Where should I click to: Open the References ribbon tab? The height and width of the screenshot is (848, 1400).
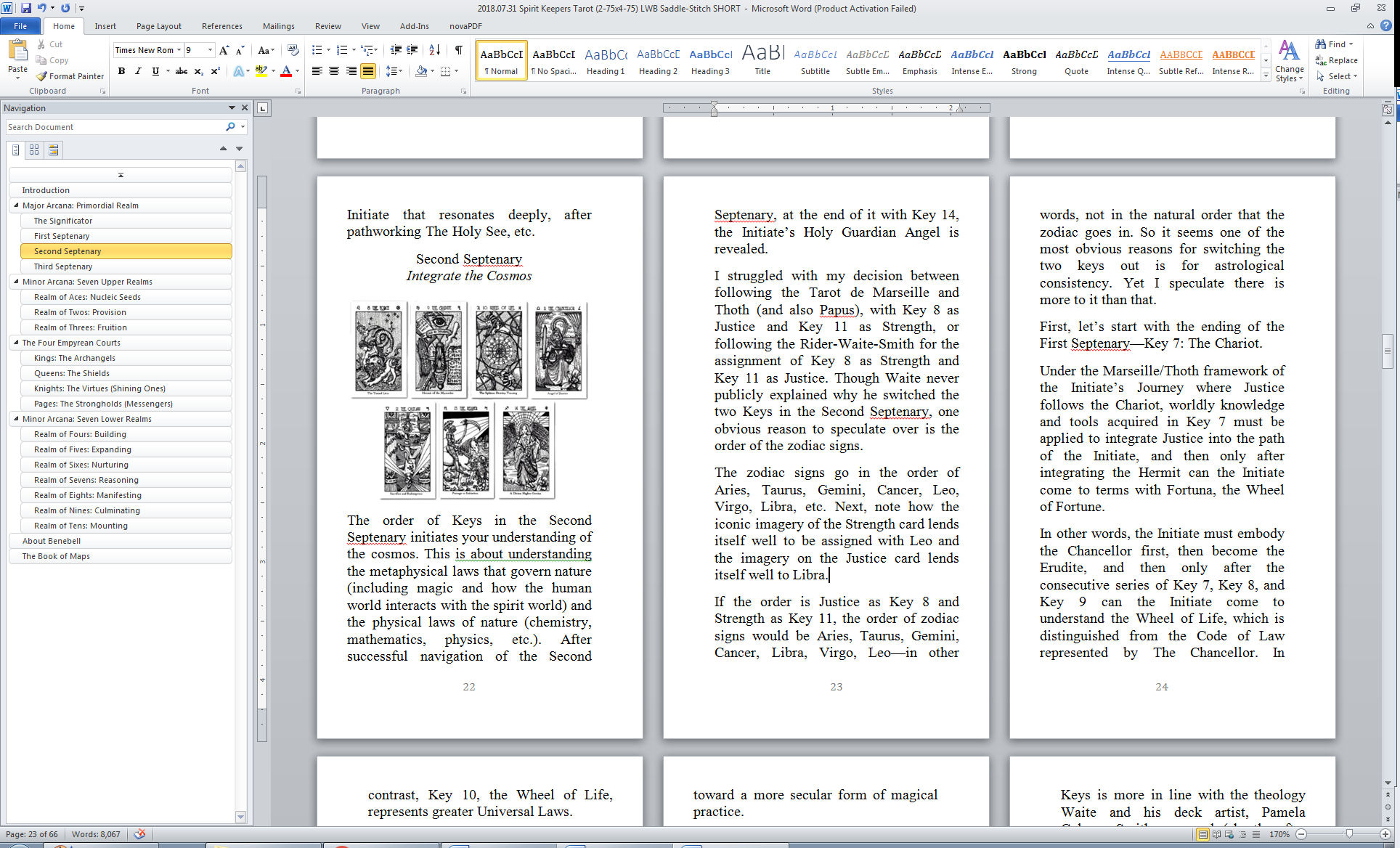point(221,26)
